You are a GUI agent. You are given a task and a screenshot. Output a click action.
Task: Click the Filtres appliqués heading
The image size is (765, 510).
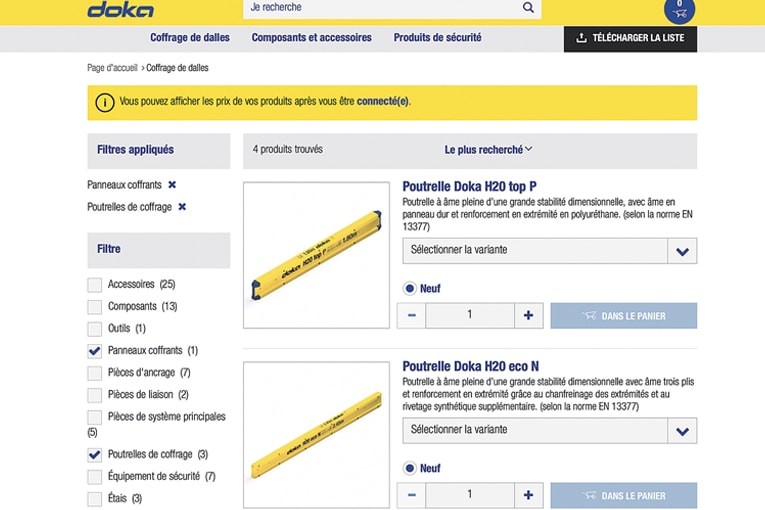pos(135,150)
